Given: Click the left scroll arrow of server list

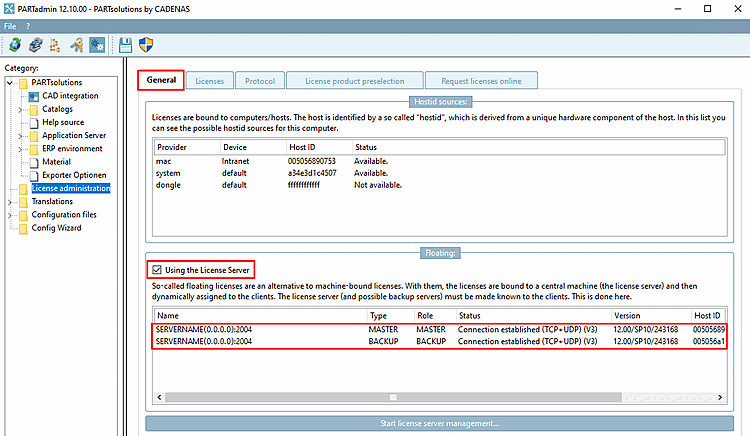Looking at the screenshot, I should [x=160, y=397].
